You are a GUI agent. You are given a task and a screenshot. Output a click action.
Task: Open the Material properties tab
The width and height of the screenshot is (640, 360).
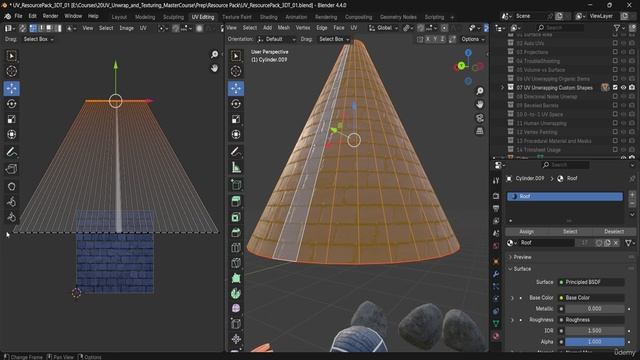(496, 336)
